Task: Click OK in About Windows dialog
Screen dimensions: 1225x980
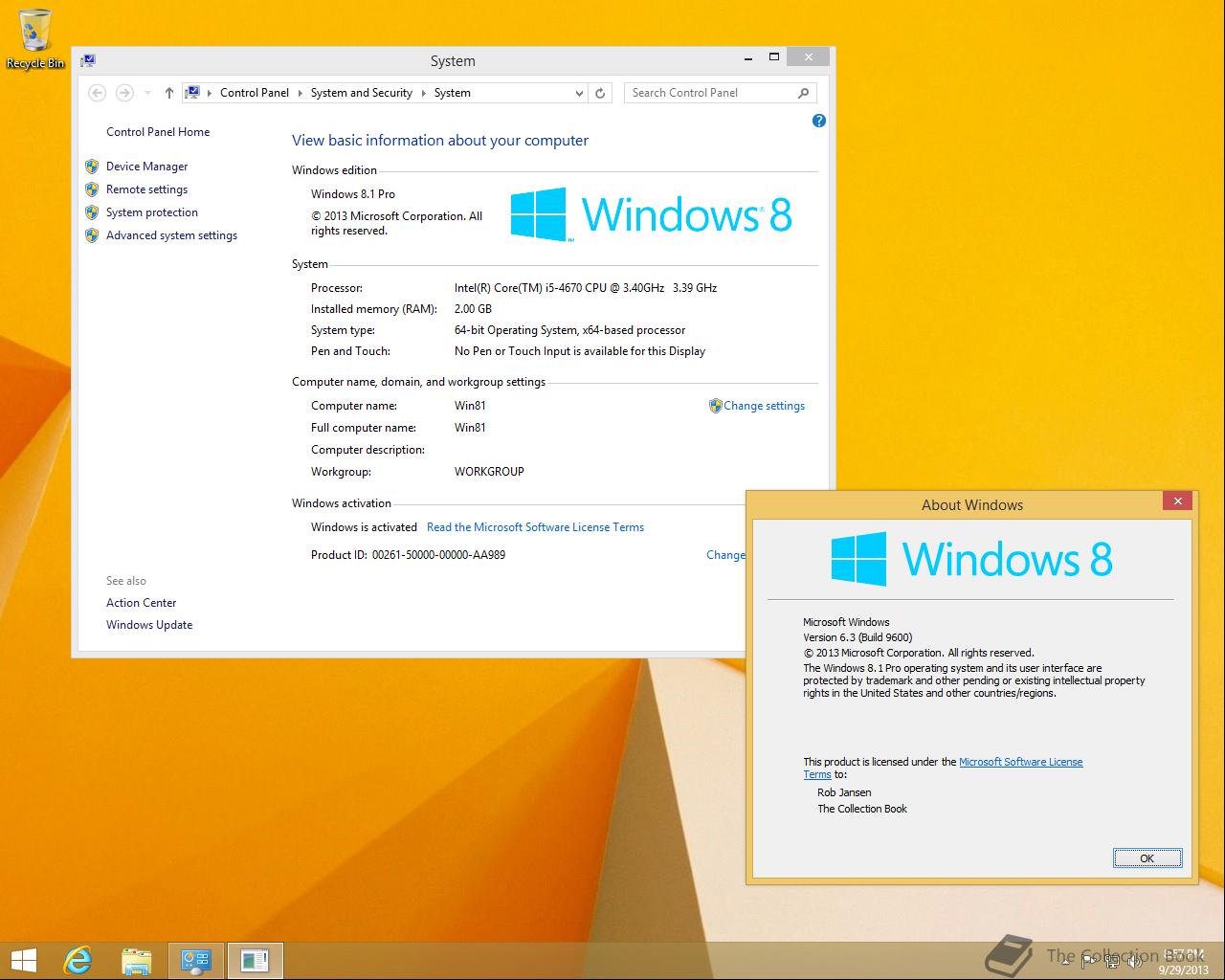Action: click(x=1147, y=858)
